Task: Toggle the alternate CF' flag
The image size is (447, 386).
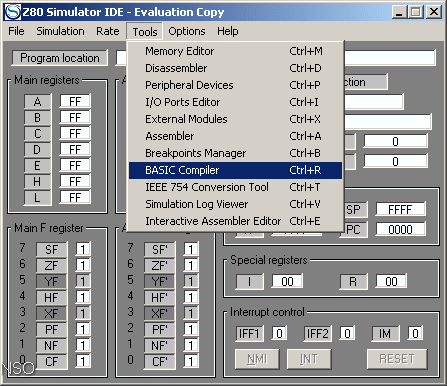Action: coord(159,362)
